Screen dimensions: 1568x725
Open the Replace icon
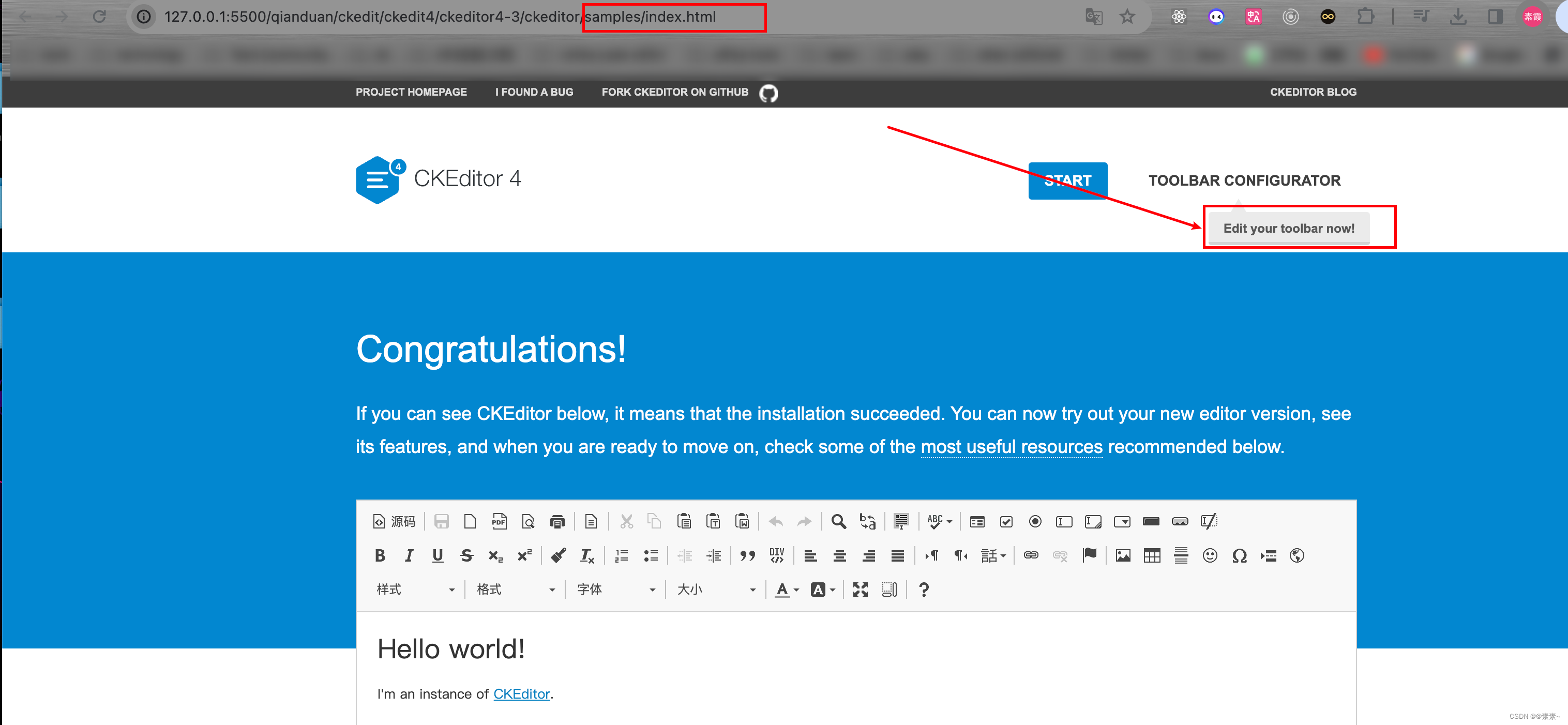(x=867, y=522)
